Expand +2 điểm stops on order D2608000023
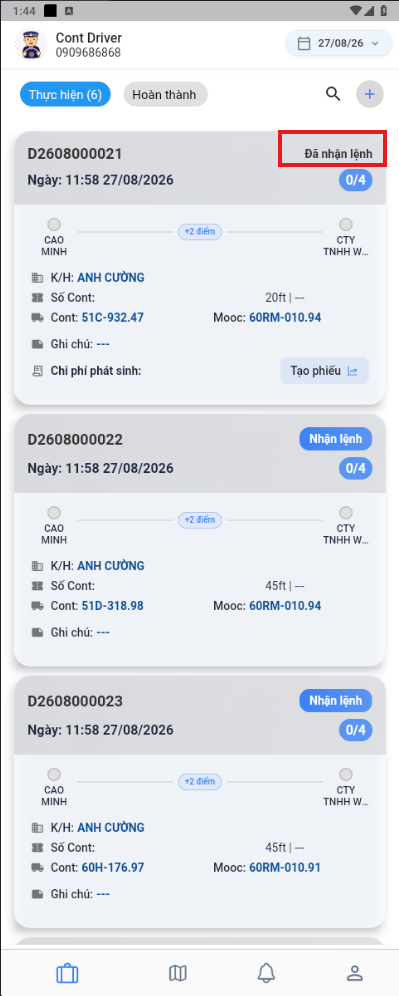The width and height of the screenshot is (399, 996). [200, 781]
